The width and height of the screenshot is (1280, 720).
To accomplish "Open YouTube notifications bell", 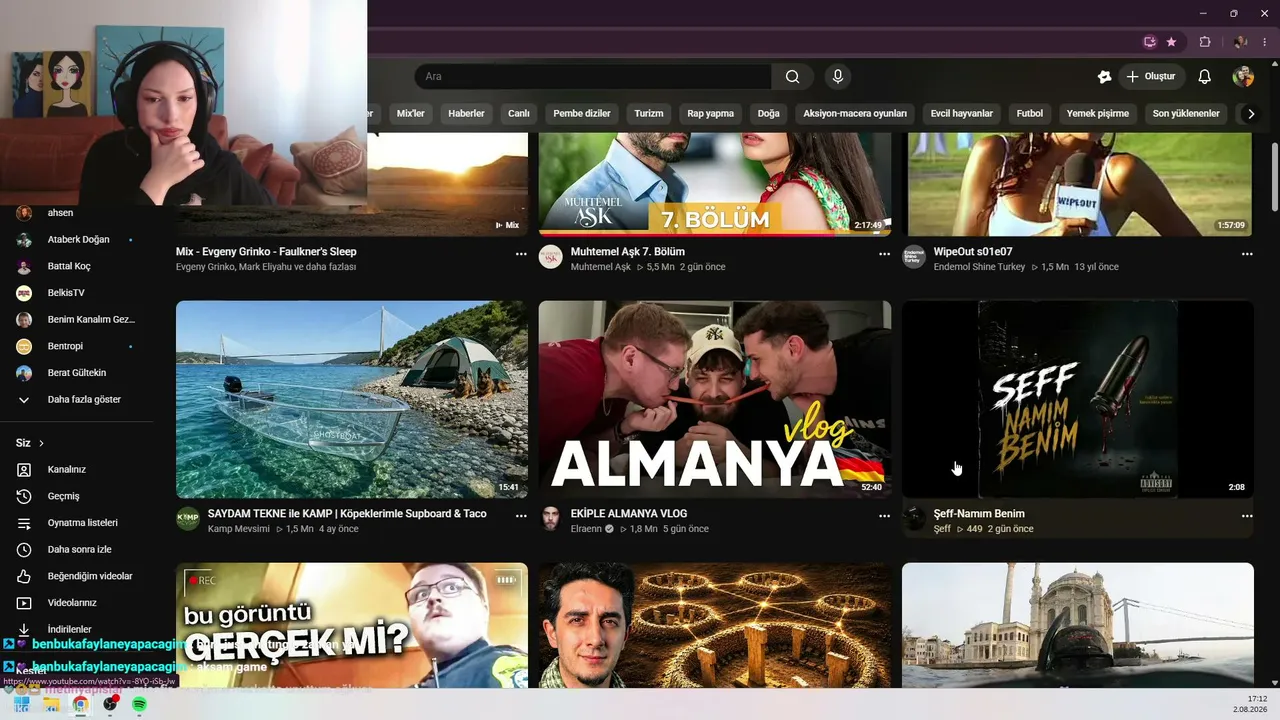I will 1205,77.
